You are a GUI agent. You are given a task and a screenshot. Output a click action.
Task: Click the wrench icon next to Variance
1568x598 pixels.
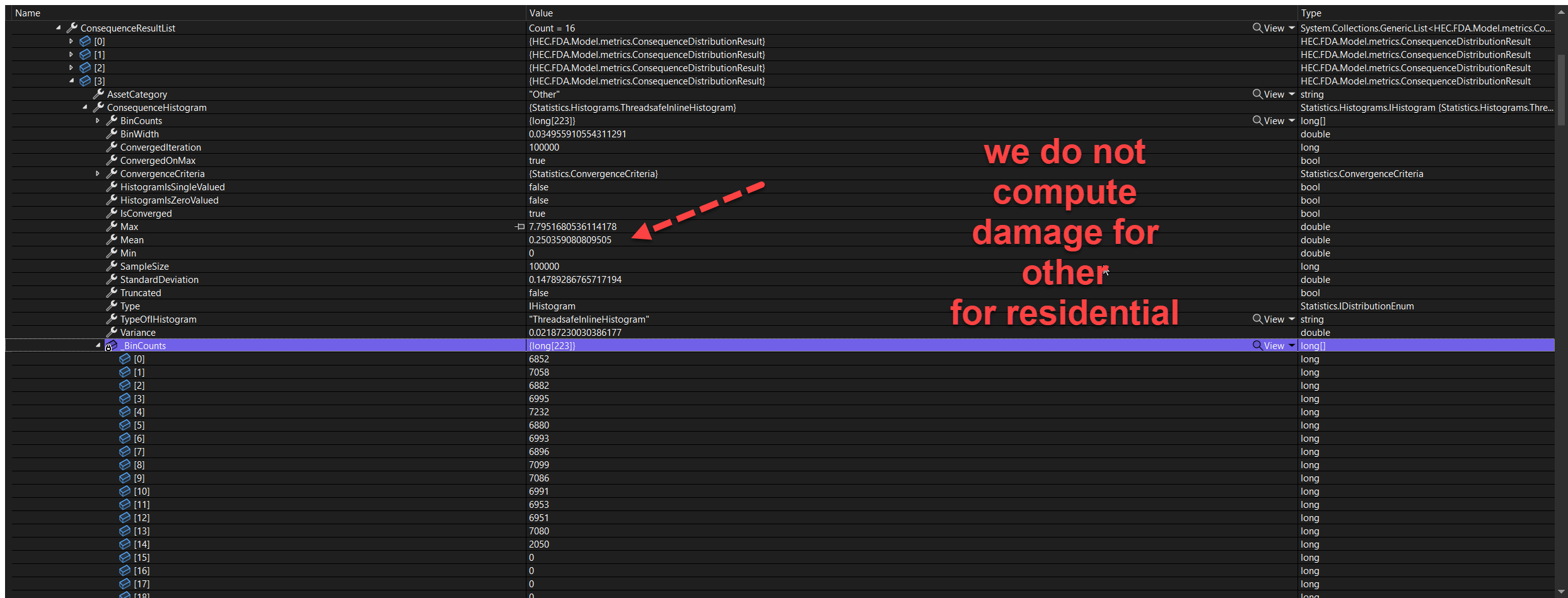pyautogui.click(x=112, y=332)
